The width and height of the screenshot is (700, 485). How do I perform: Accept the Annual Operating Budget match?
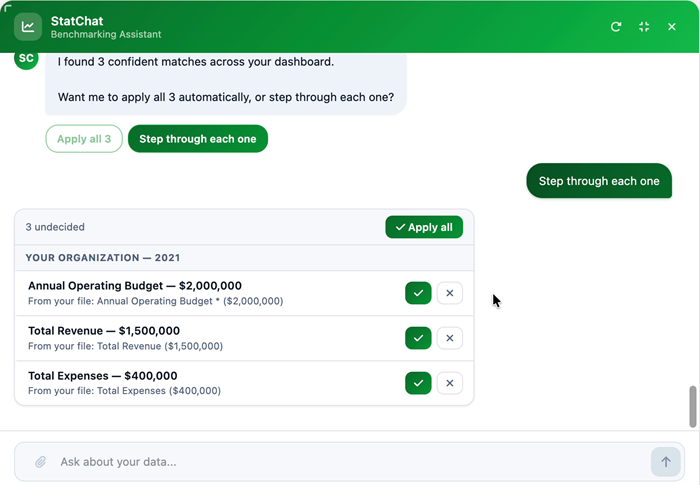[x=418, y=293]
